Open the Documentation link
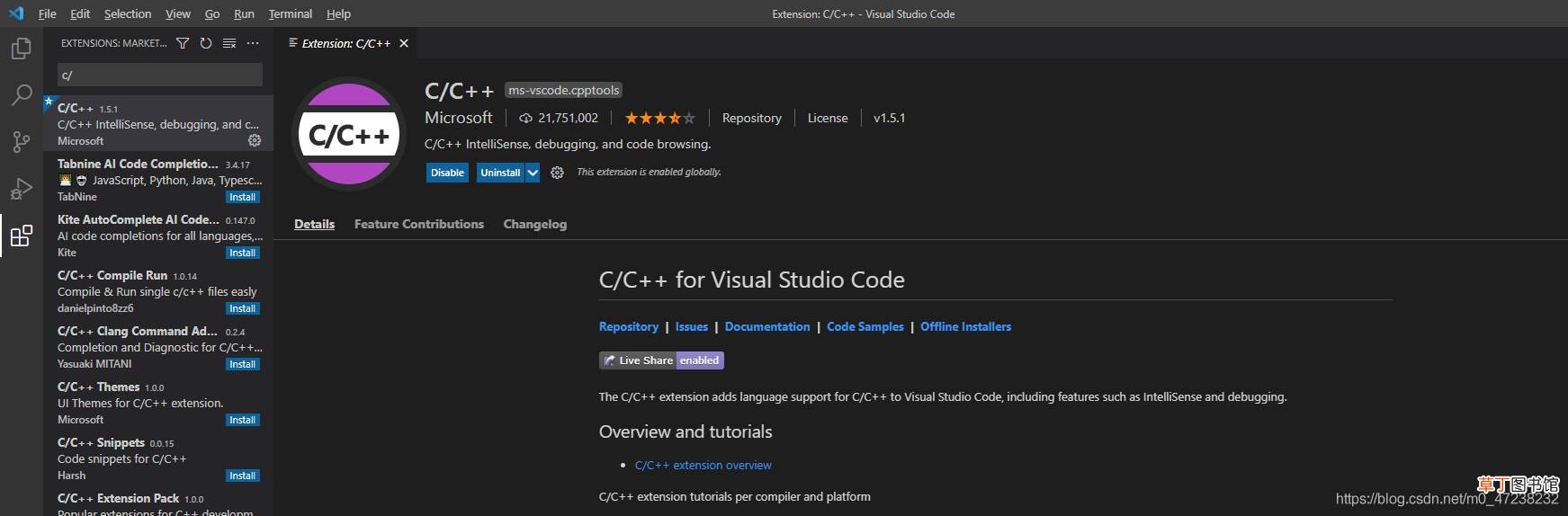 767,326
